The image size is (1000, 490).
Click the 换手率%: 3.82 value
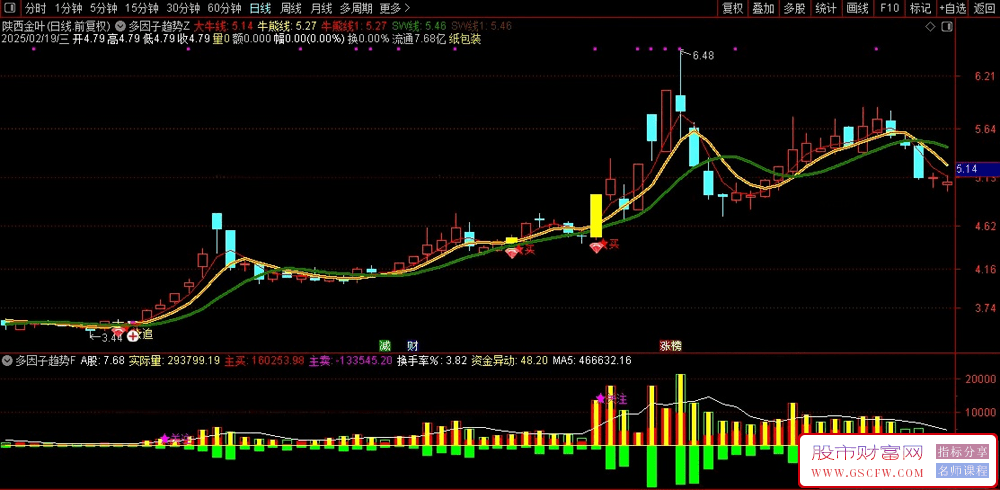(432, 360)
